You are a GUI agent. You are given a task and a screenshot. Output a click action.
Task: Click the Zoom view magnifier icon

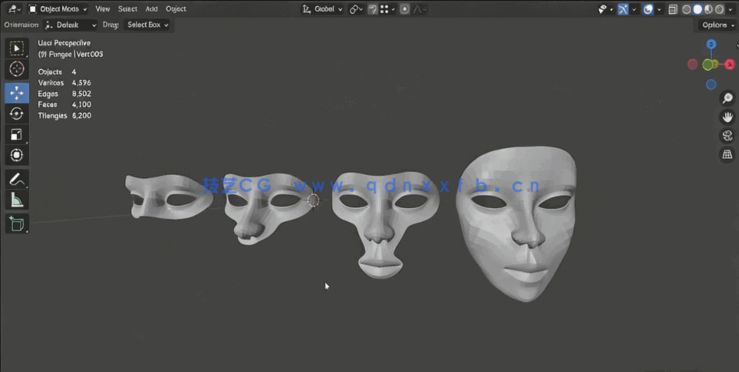tap(728, 98)
